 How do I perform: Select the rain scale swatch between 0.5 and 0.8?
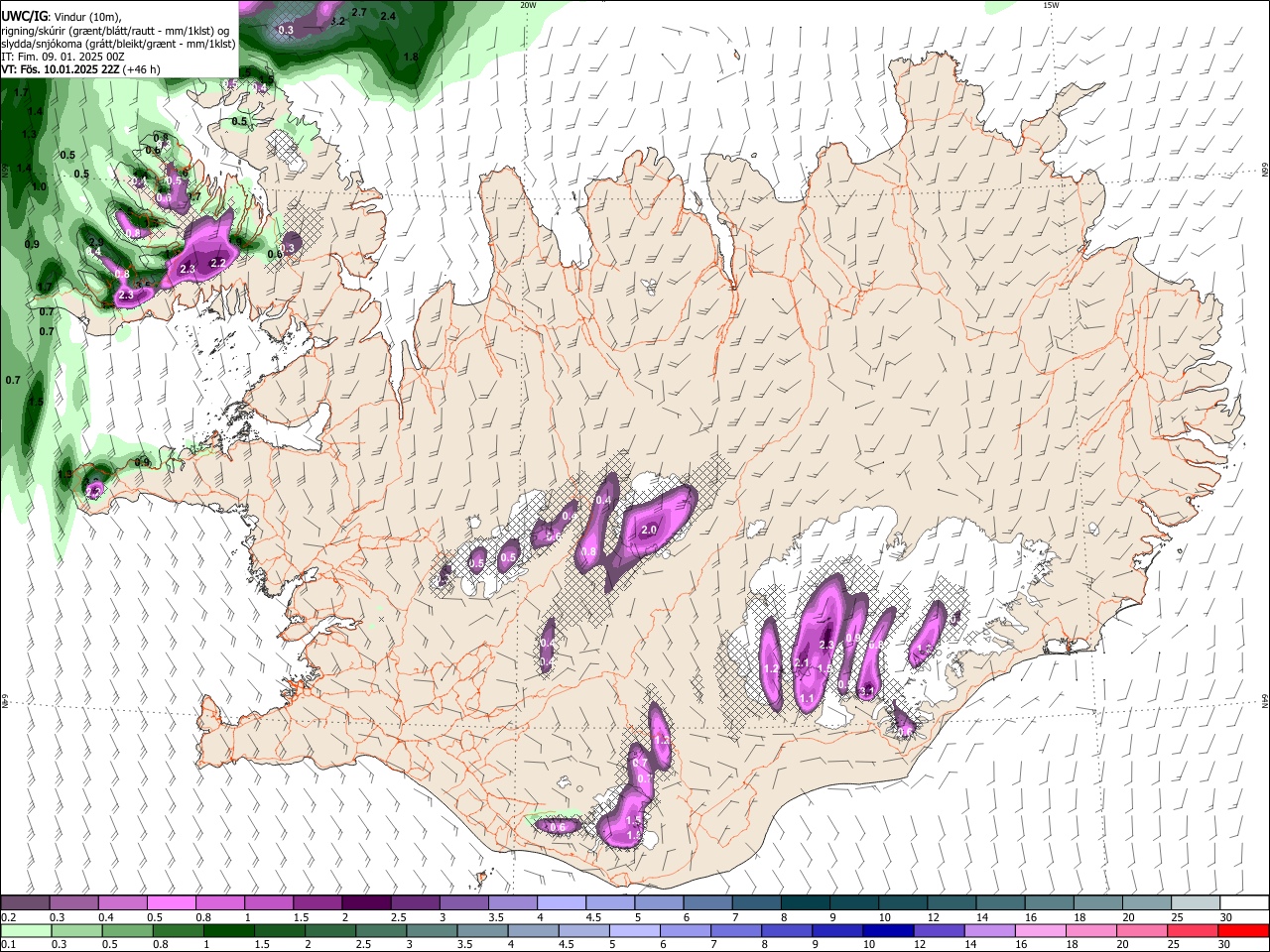coord(127,930)
